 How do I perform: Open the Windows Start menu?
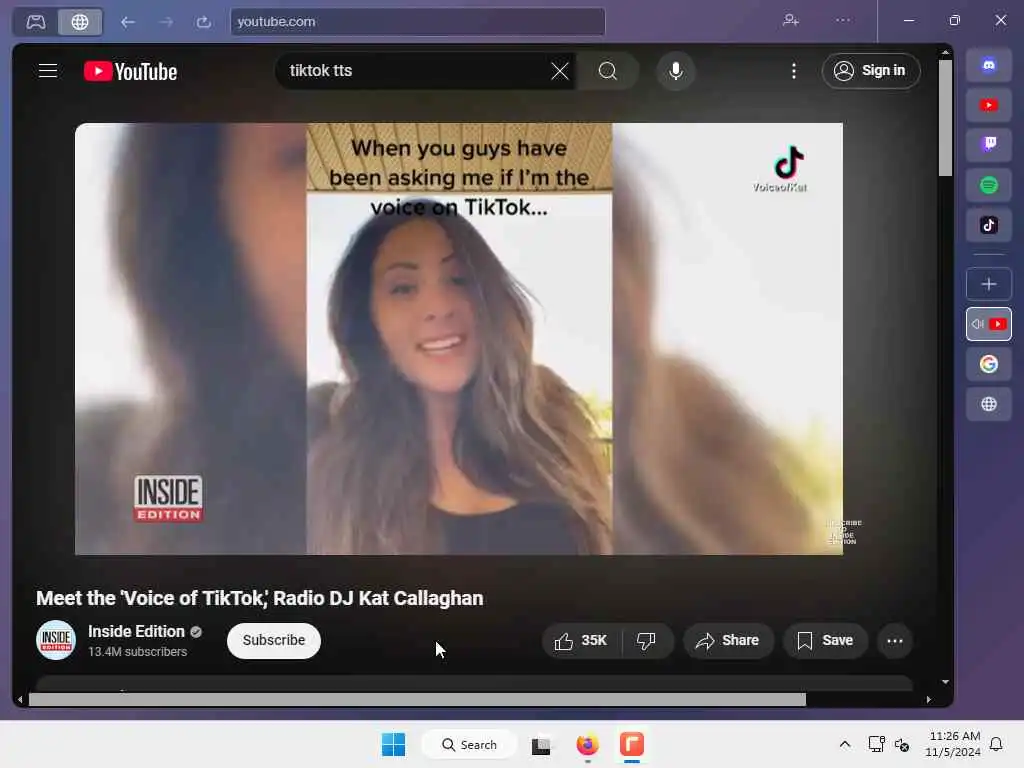click(x=393, y=744)
